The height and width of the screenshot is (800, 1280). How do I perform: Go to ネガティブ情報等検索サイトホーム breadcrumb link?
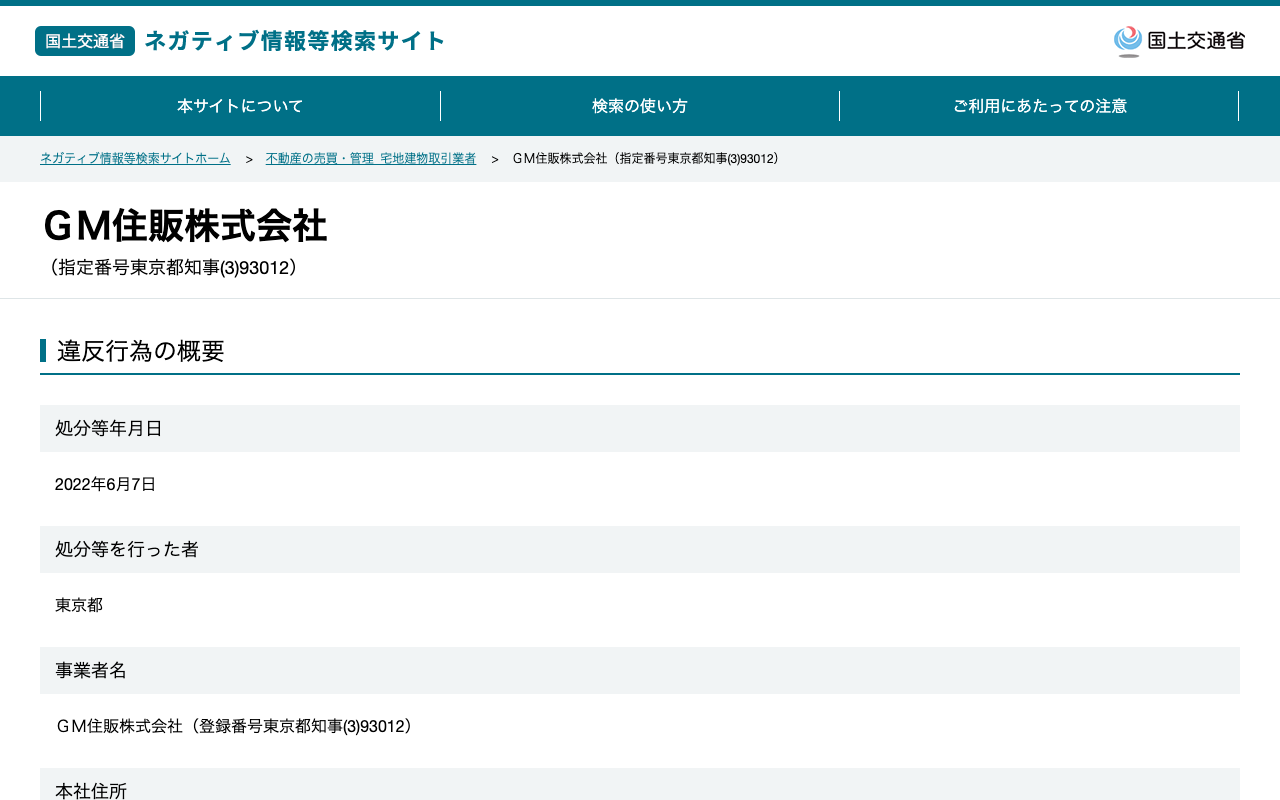click(x=135, y=159)
